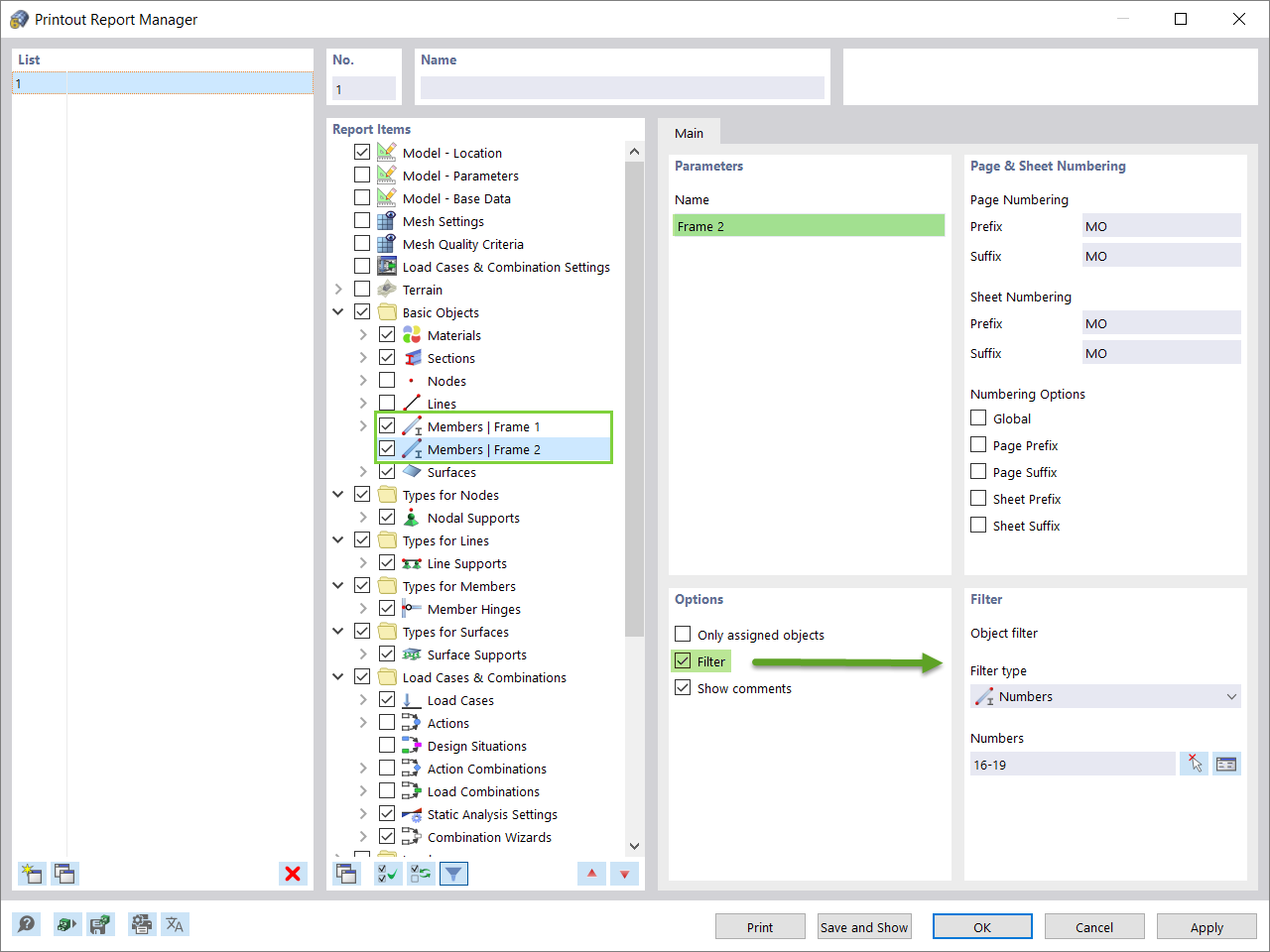This screenshot has width=1270, height=952.
Task: Open the Filter type Numbers dropdown
Action: click(x=1105, y=696)
